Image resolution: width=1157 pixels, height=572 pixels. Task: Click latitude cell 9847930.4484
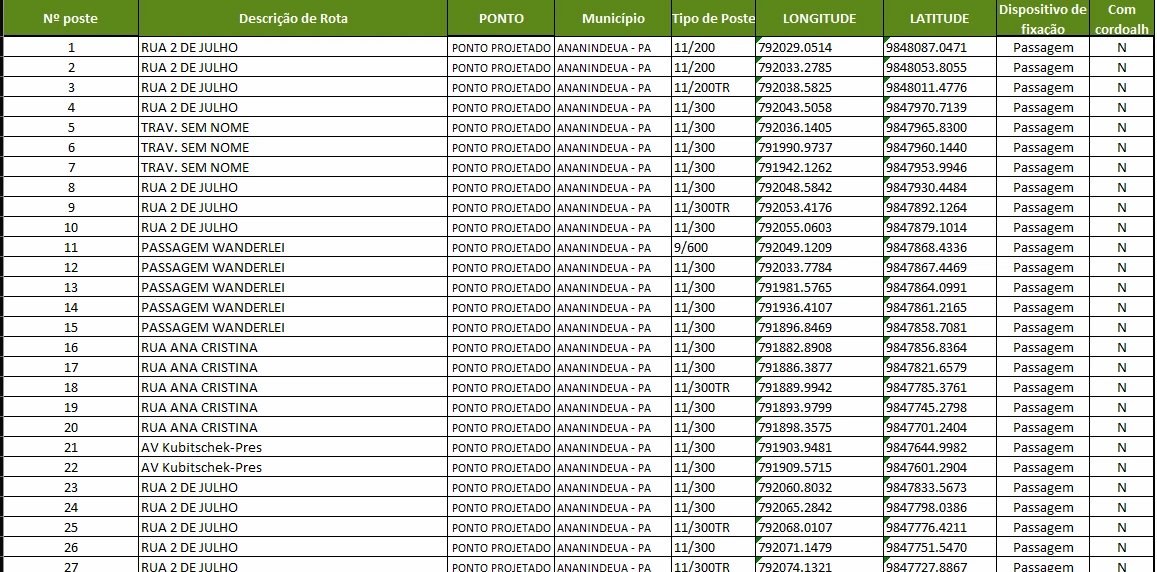pos(939,187)
